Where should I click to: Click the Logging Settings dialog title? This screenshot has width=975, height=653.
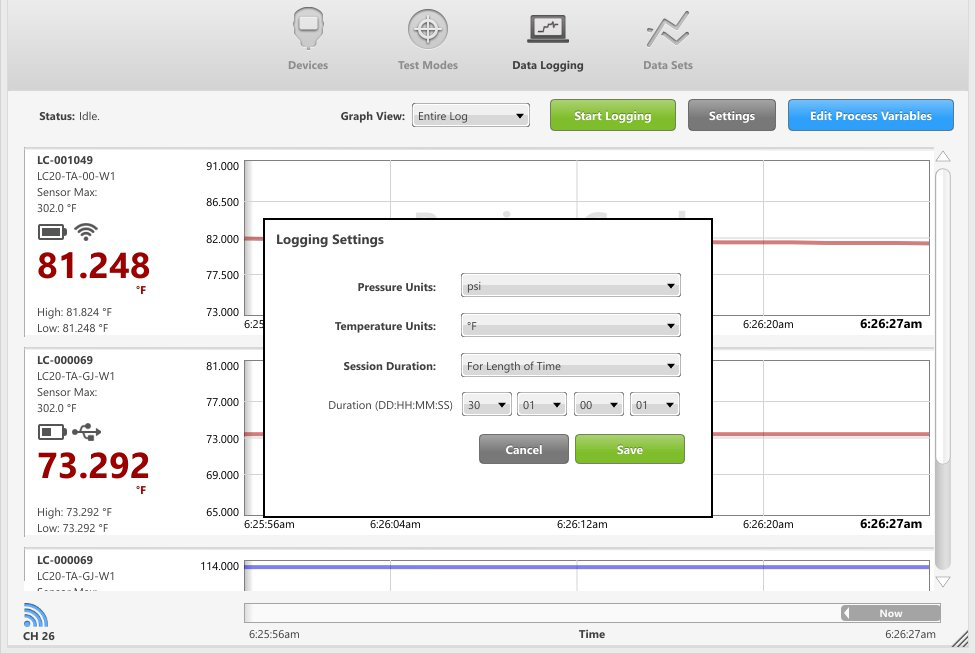[x=330, y=239]
